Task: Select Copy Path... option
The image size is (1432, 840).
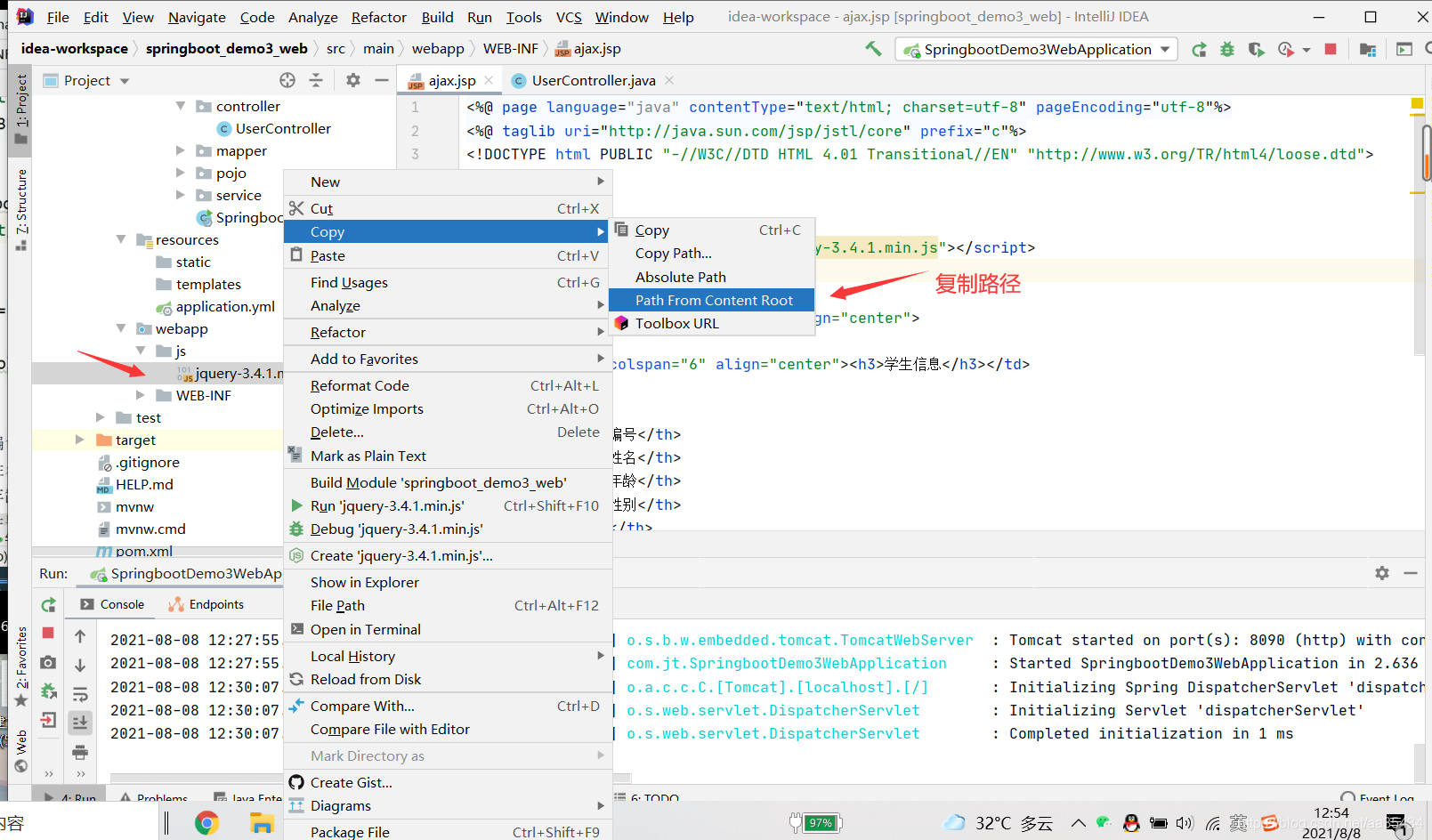Action: (x=712, y=254)
